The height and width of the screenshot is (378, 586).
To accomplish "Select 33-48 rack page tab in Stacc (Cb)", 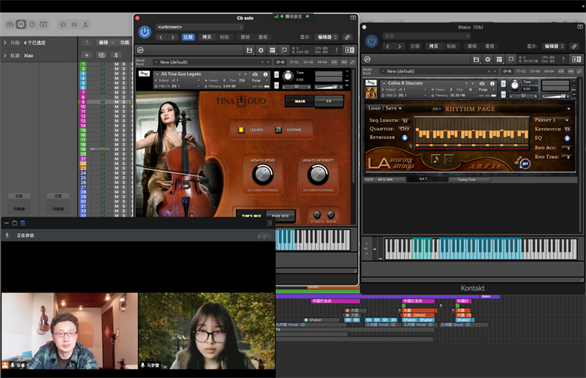I will [x=535, y=71].
